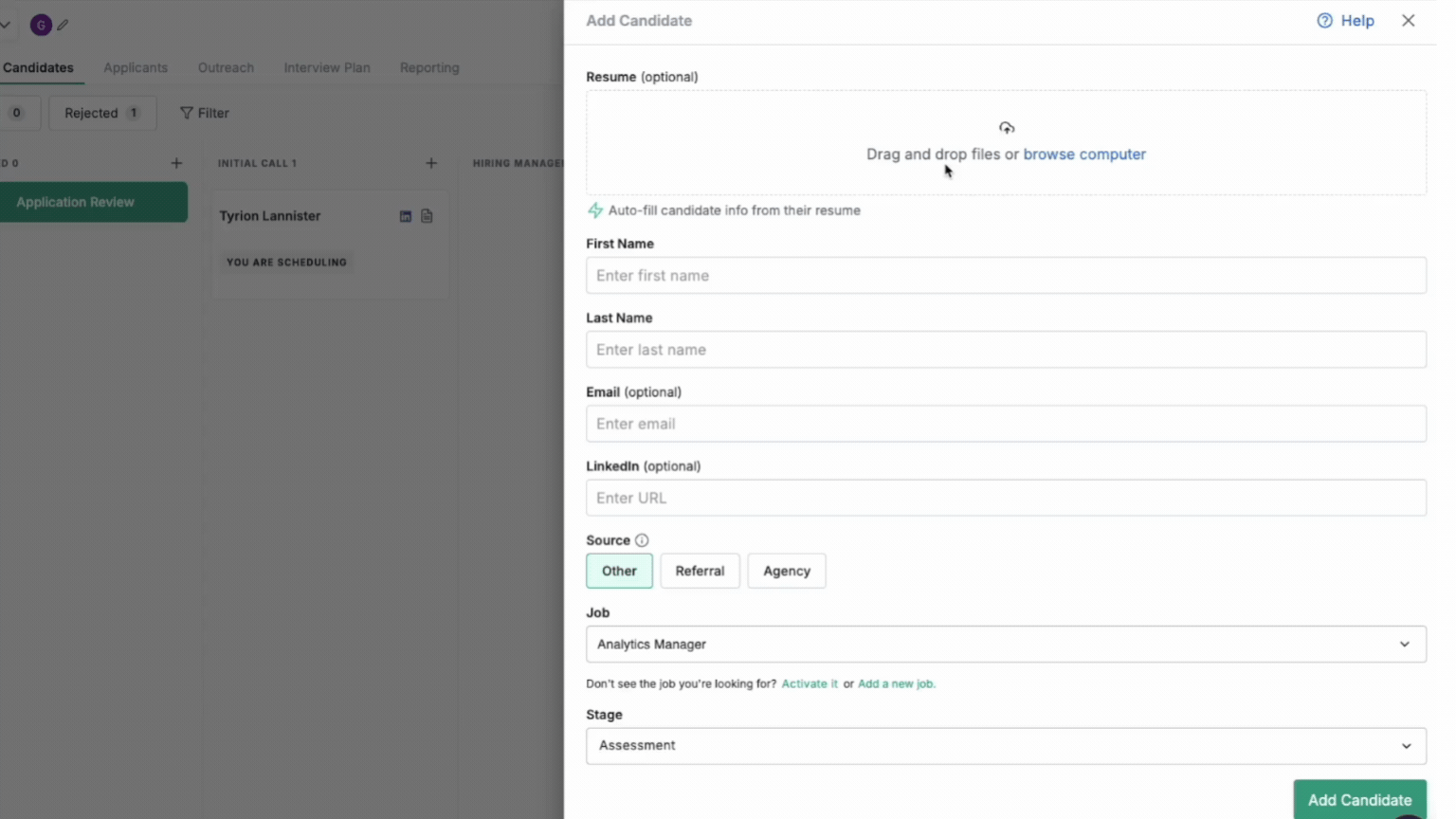Open the resume document icon for Tyrion Lannister
1456x819 pixels.
tap(427, 216)
